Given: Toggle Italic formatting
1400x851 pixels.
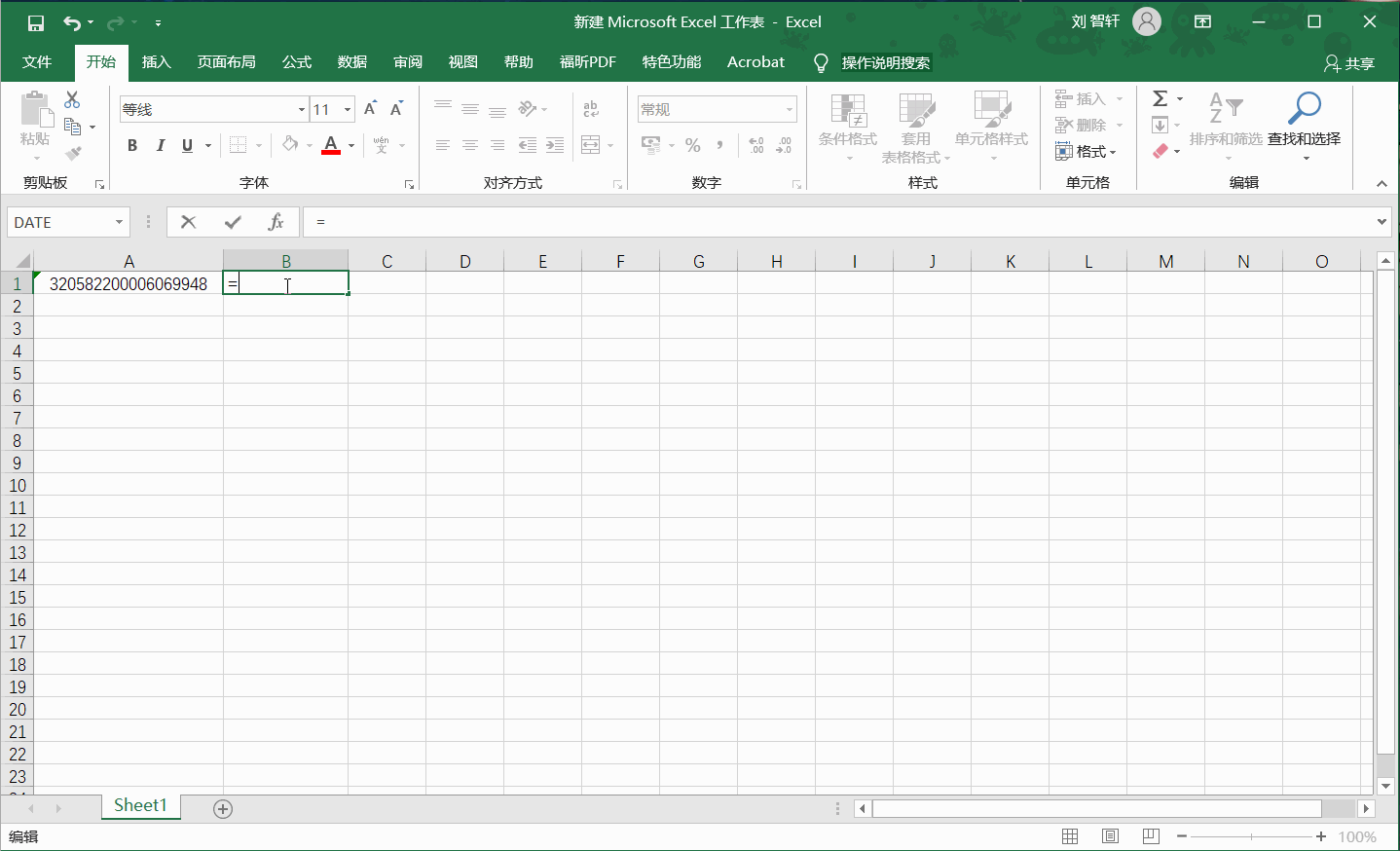Looking at the screenshot, I should (x=160, y=145).
